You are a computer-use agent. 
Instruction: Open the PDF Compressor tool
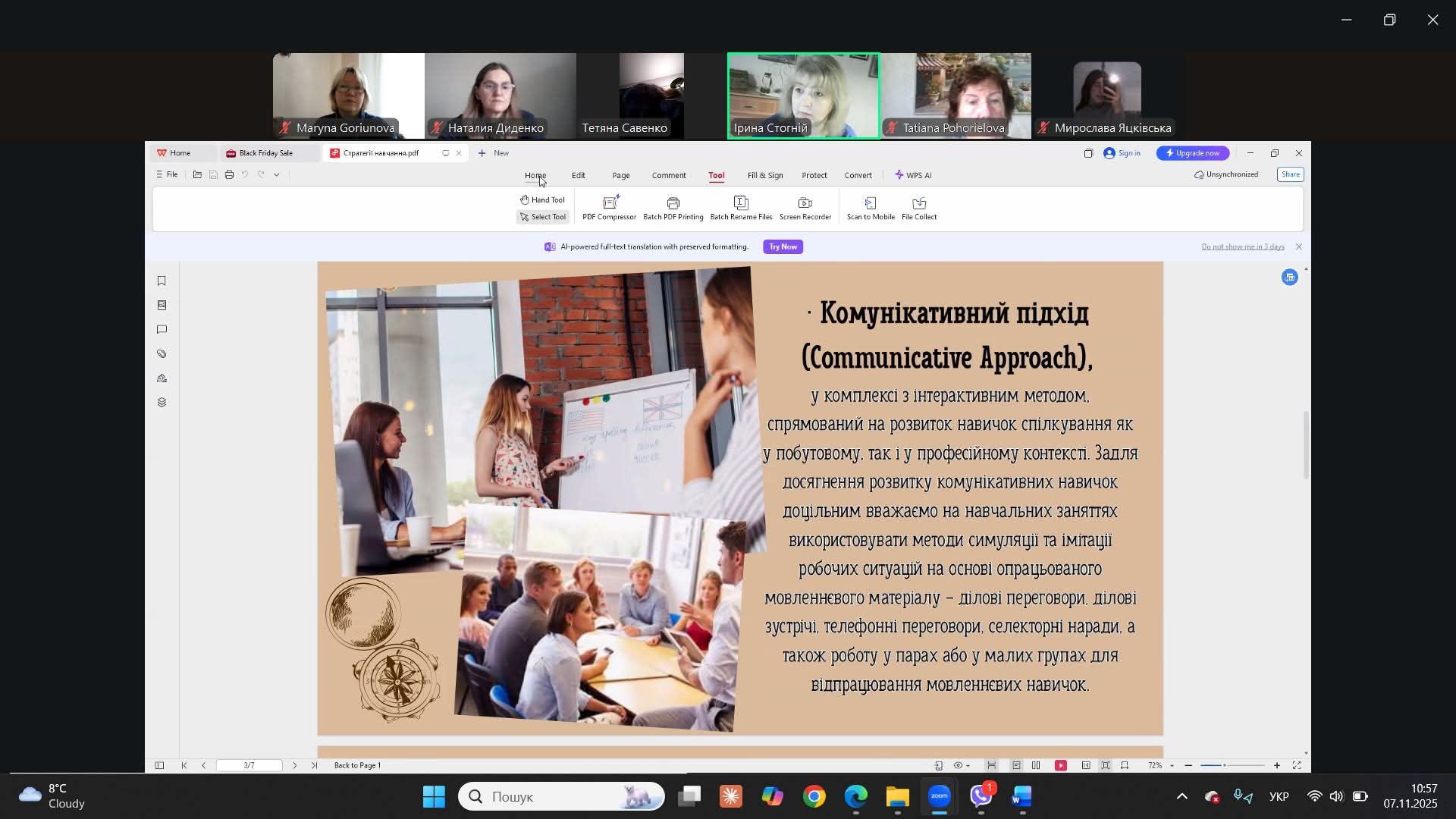609,207
